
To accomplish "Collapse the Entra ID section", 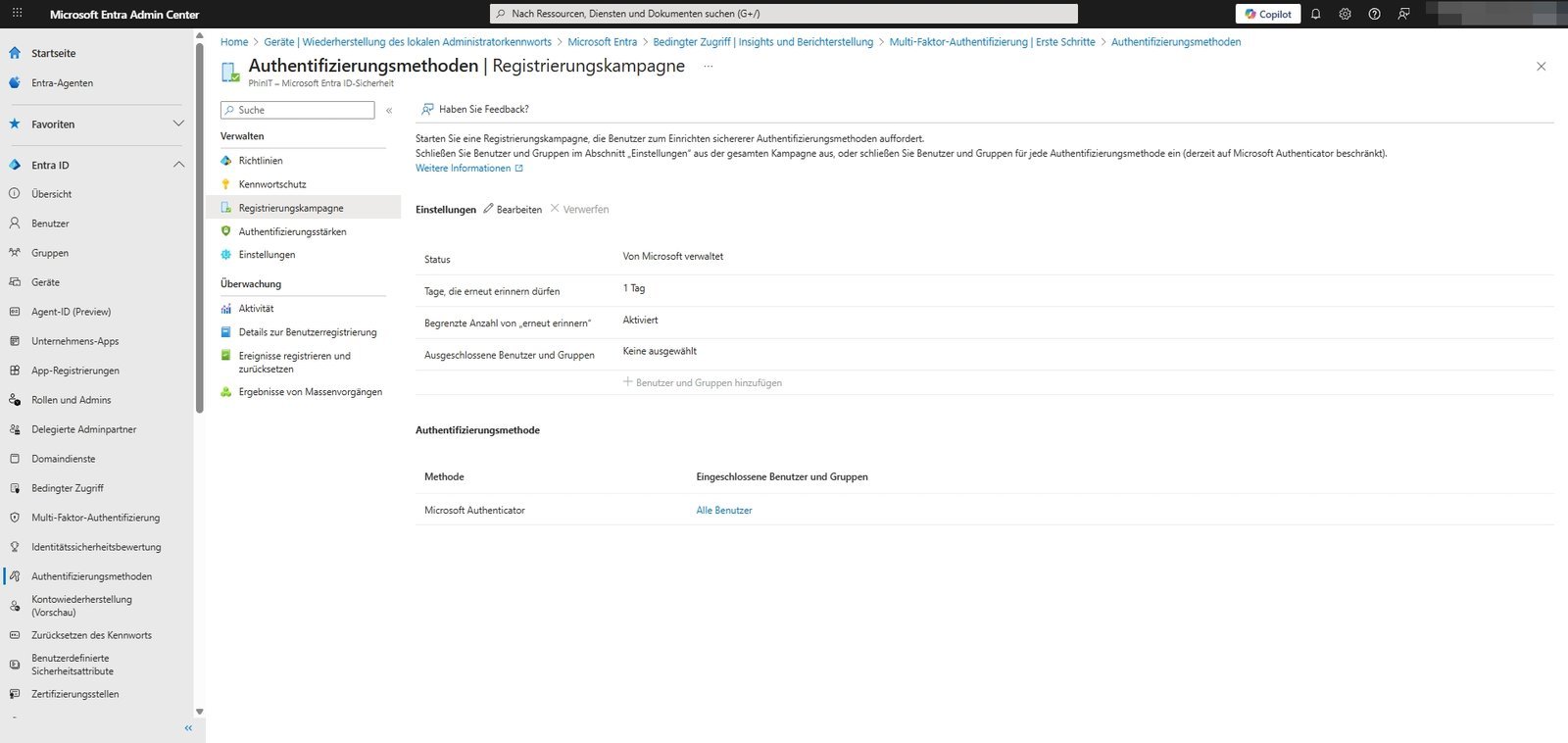I will [x=178, y=165].
